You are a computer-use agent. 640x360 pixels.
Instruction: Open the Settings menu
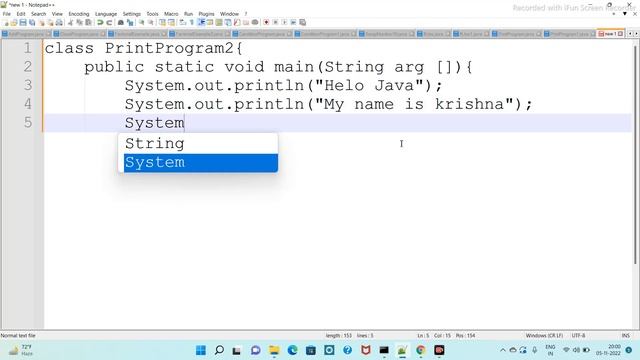coord(131,14)
